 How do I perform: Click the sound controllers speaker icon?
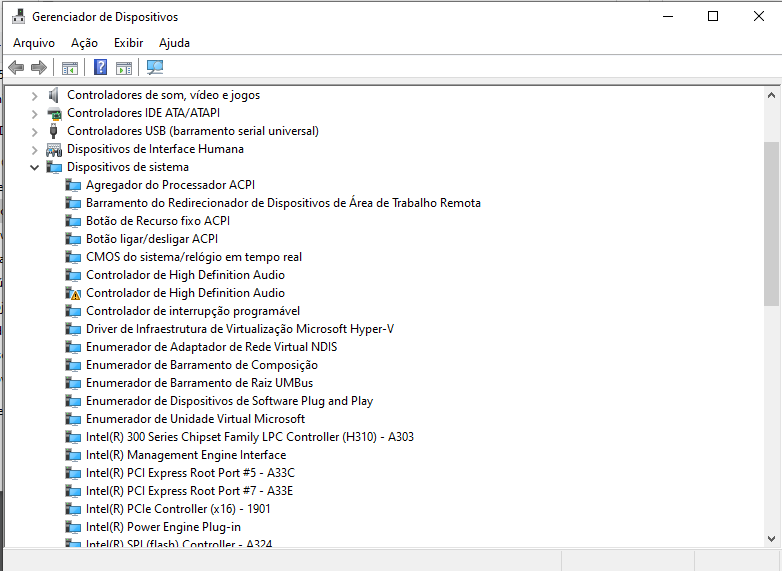point(53,95)
